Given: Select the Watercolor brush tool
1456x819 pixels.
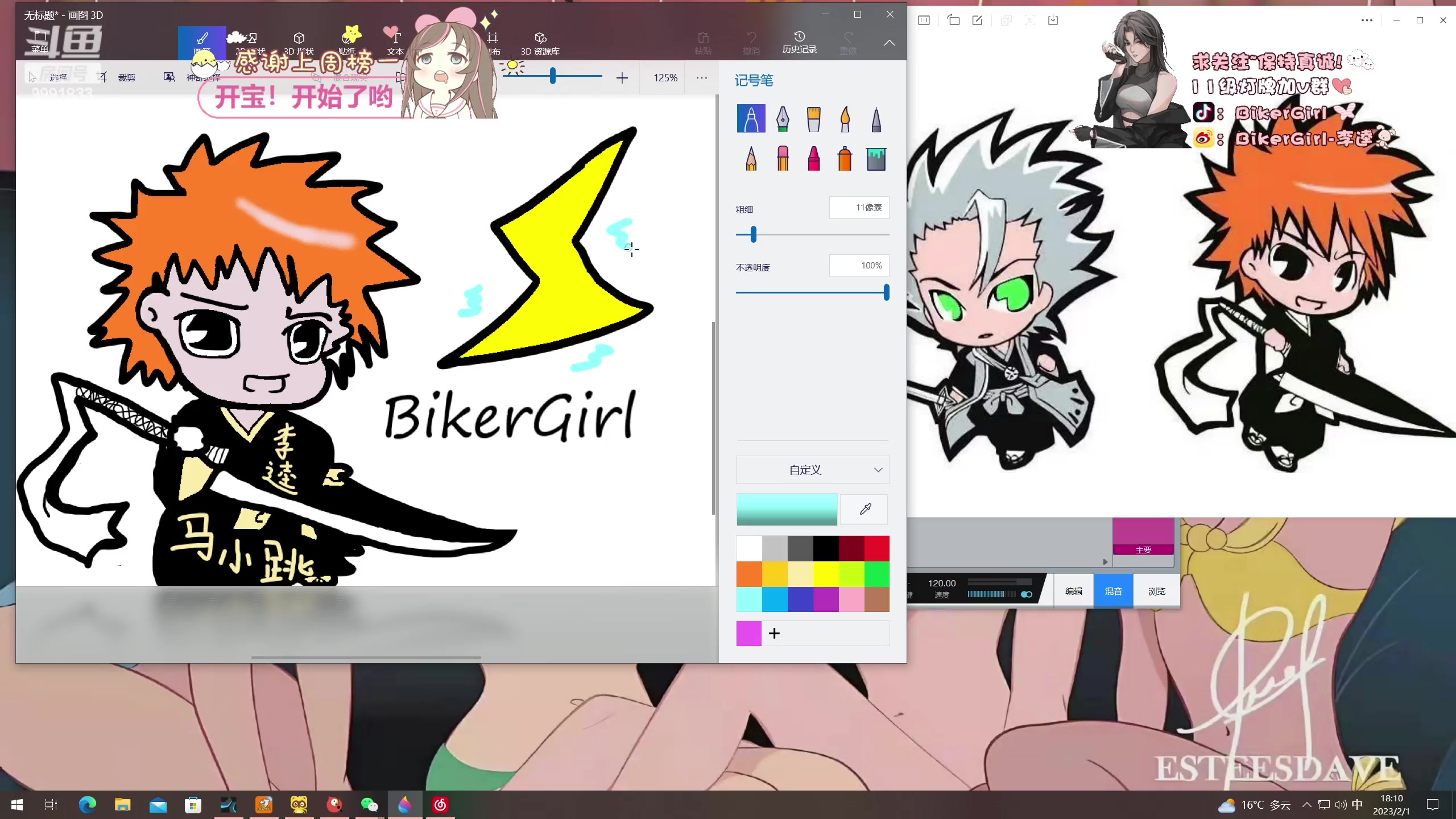Looking at the screenshot, I should [845, 118].
